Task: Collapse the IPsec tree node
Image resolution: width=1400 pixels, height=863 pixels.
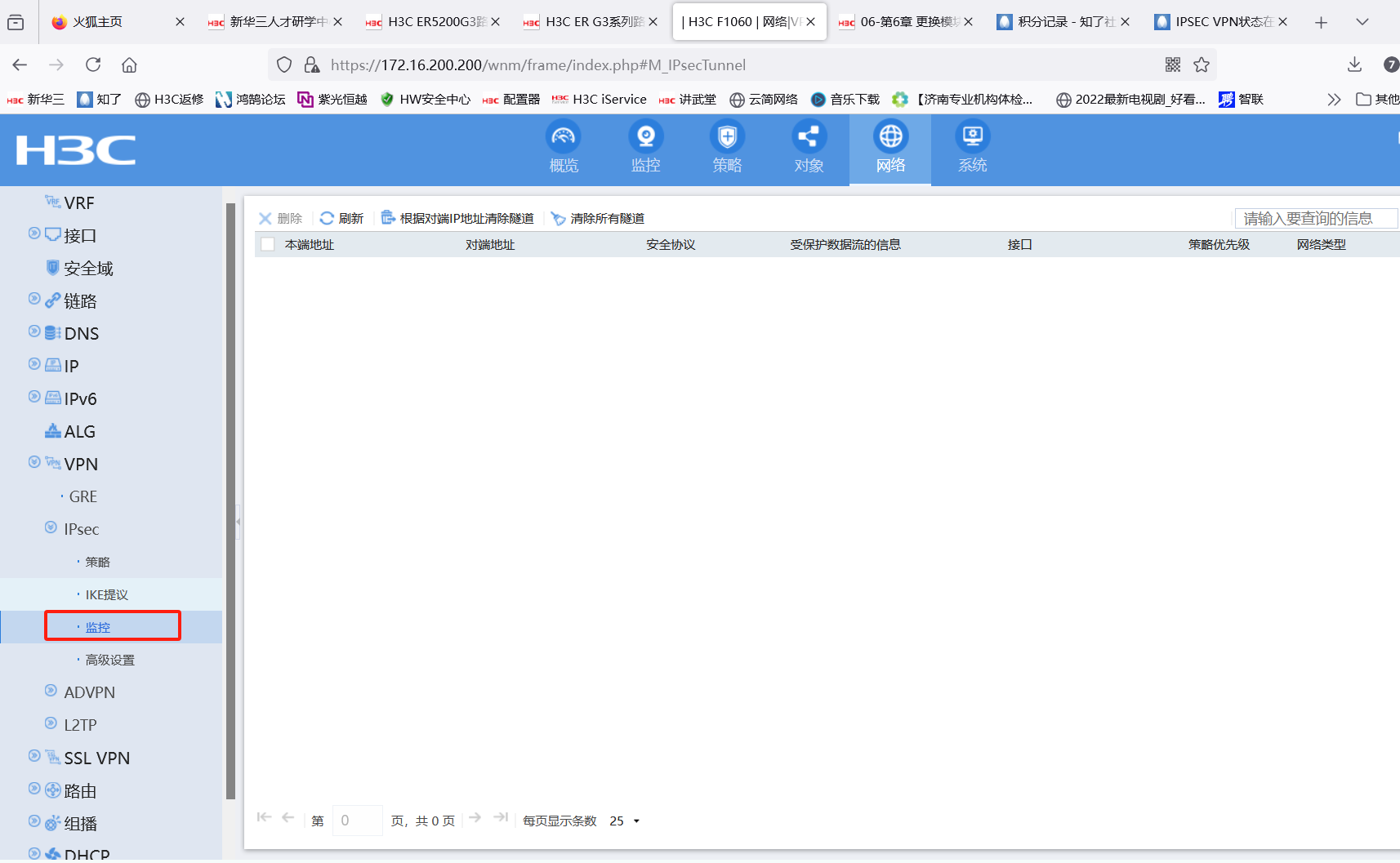Action: (x=51, y=527)
